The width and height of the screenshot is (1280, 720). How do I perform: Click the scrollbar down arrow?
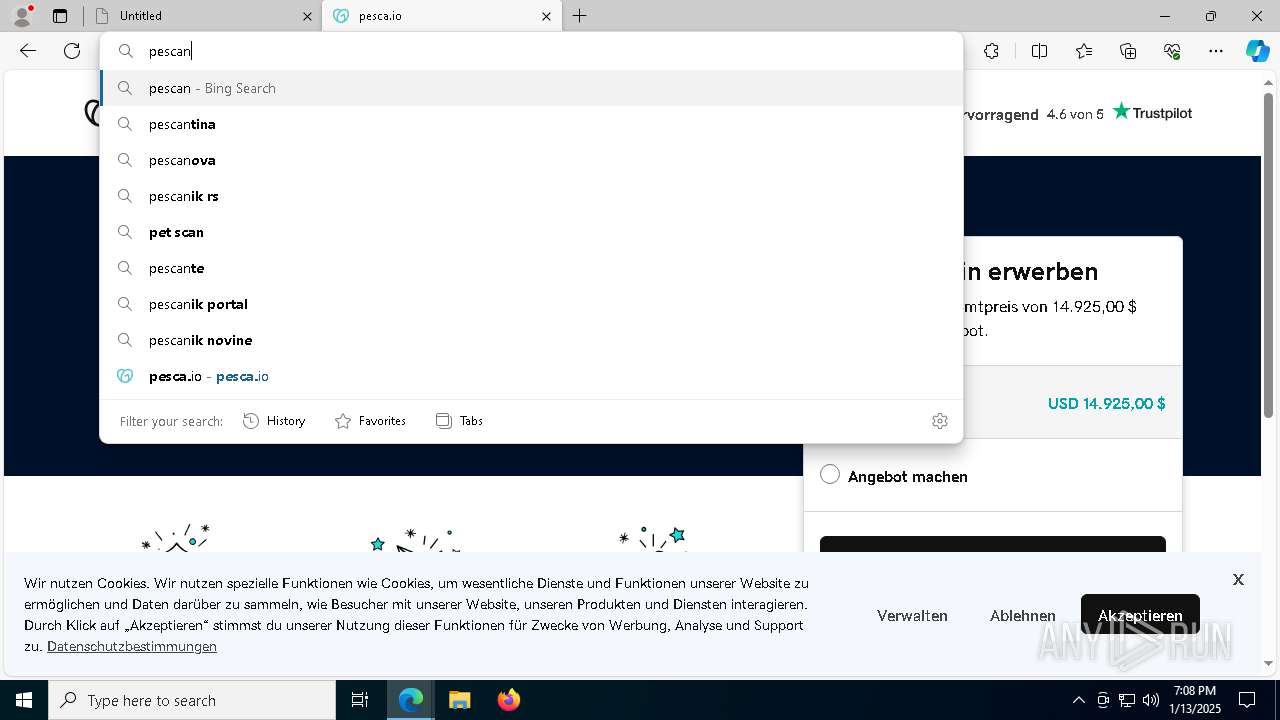click(x=1269, y=663)
